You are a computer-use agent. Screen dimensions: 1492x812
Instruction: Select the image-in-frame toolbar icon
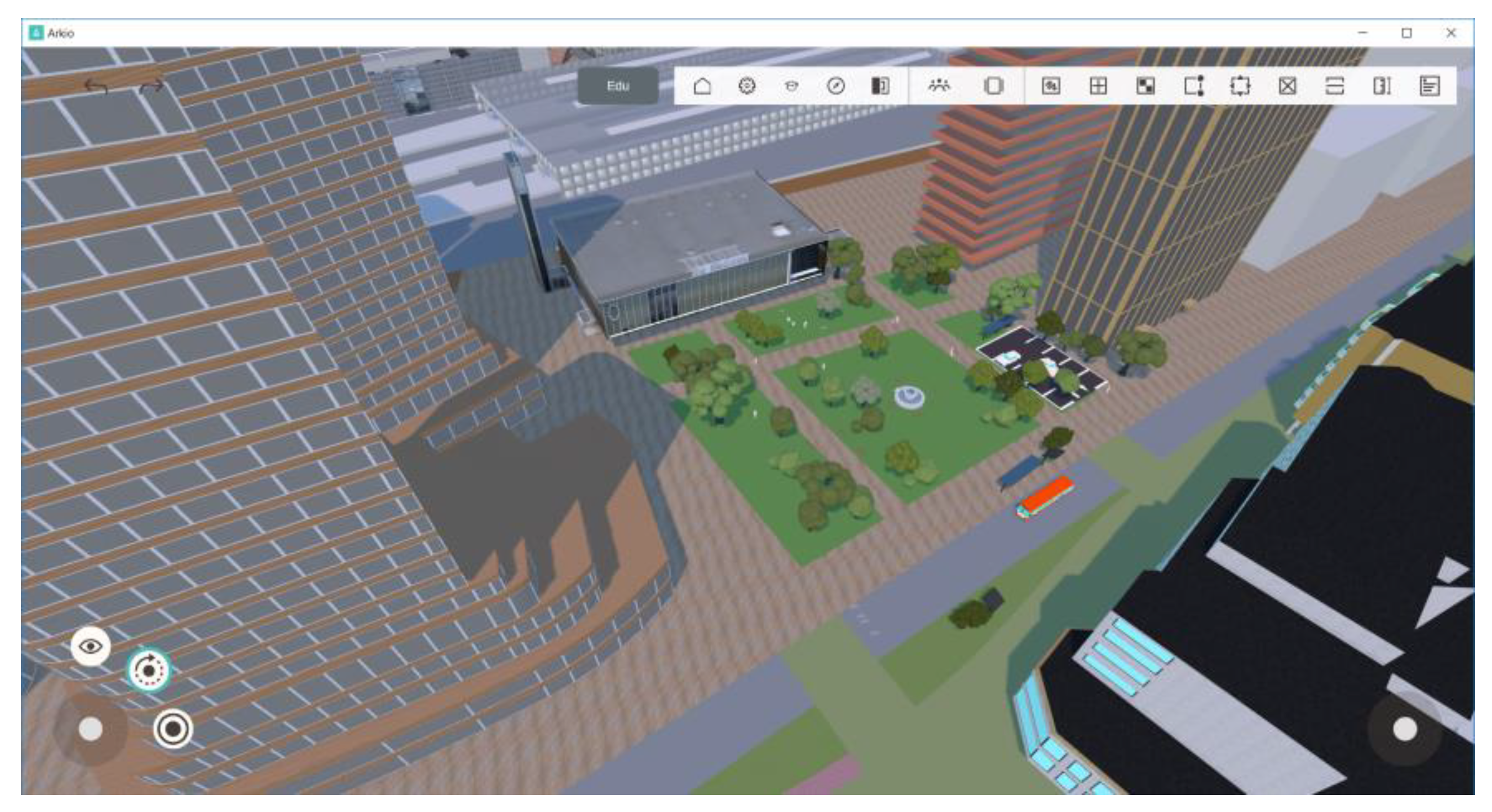tap(1051, 86)
